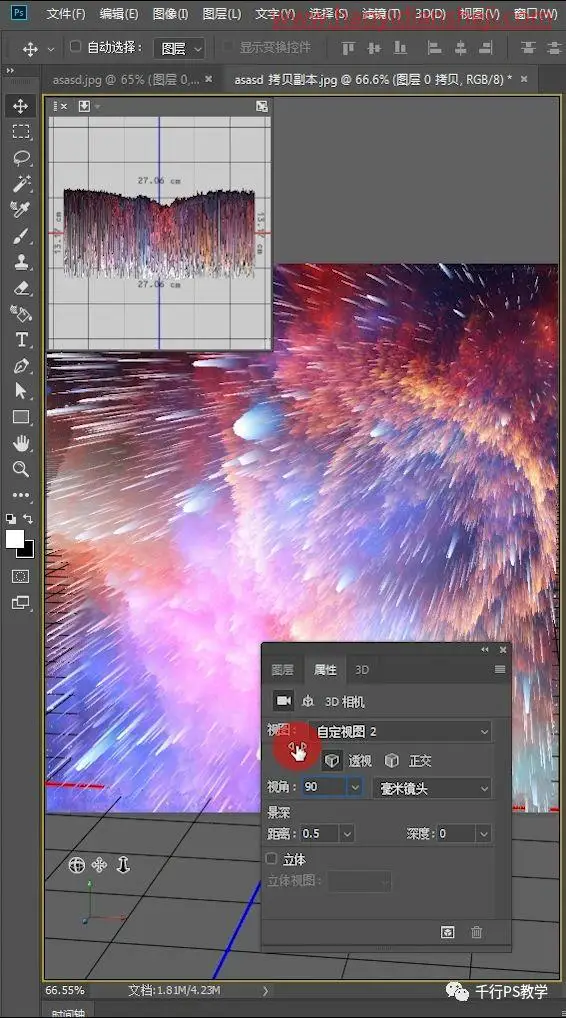Swap main and secondary 3D views
This screenshot has width=566, height=1018.
(x=262, y=106)
